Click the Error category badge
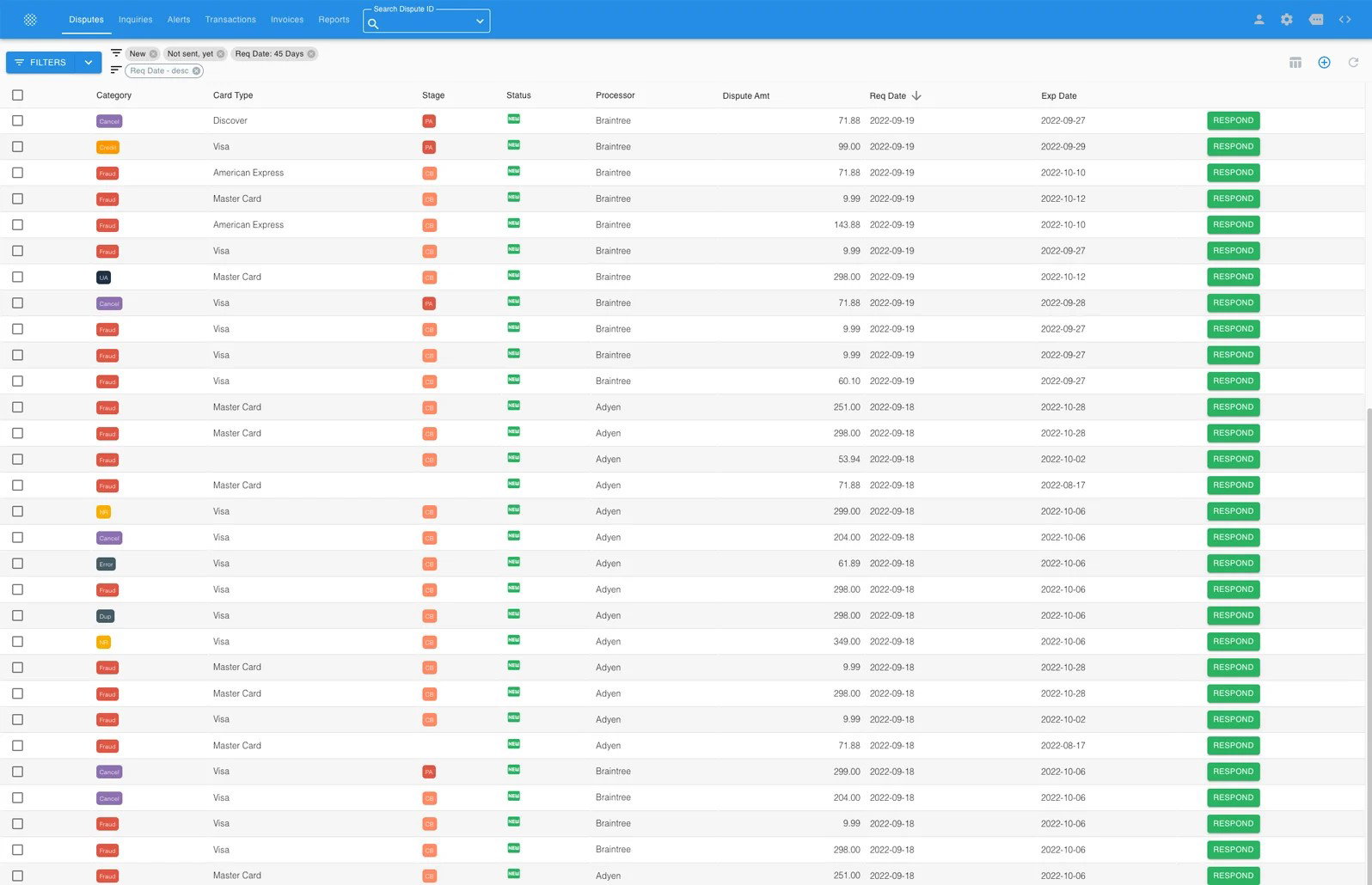 pos(106,565)
